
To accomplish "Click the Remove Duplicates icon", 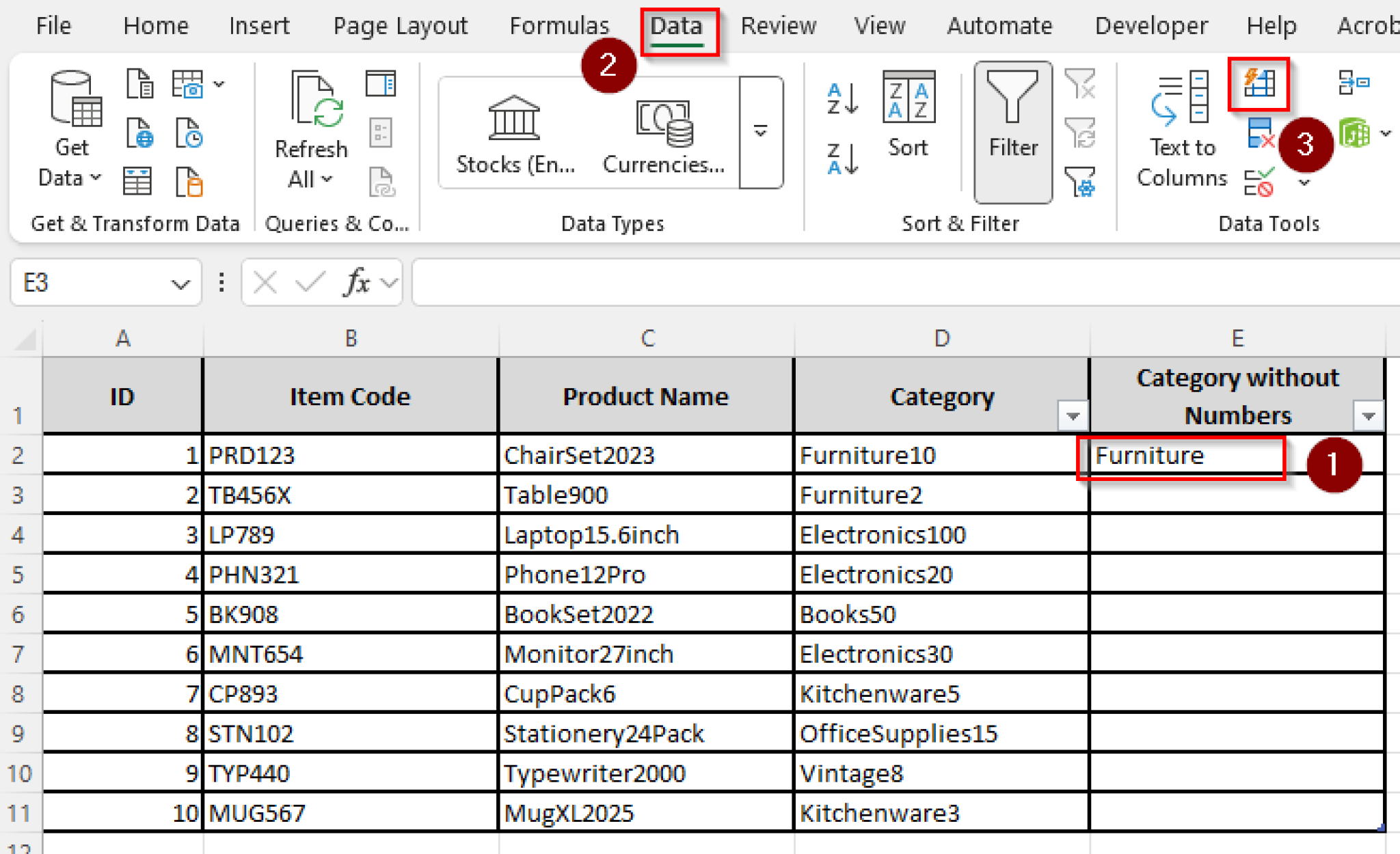I will click(1260, 134).
